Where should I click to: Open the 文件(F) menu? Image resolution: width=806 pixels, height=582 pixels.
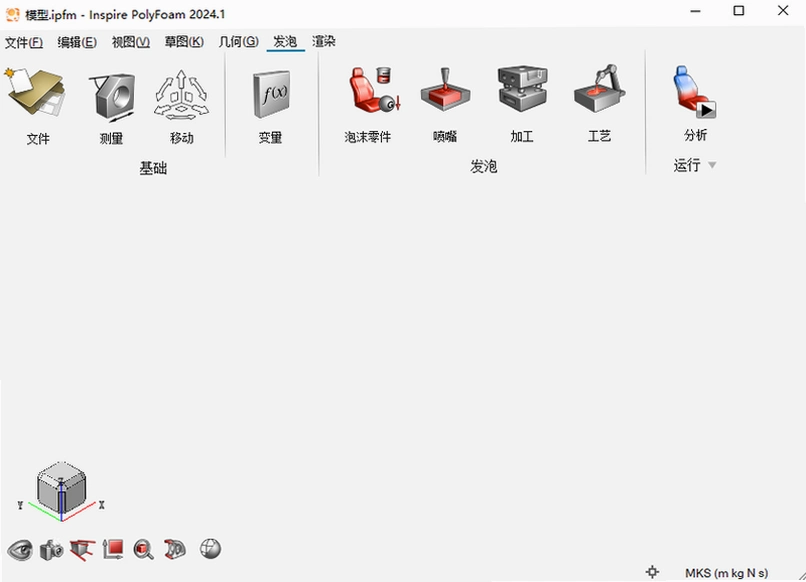[x=24, y=42]
